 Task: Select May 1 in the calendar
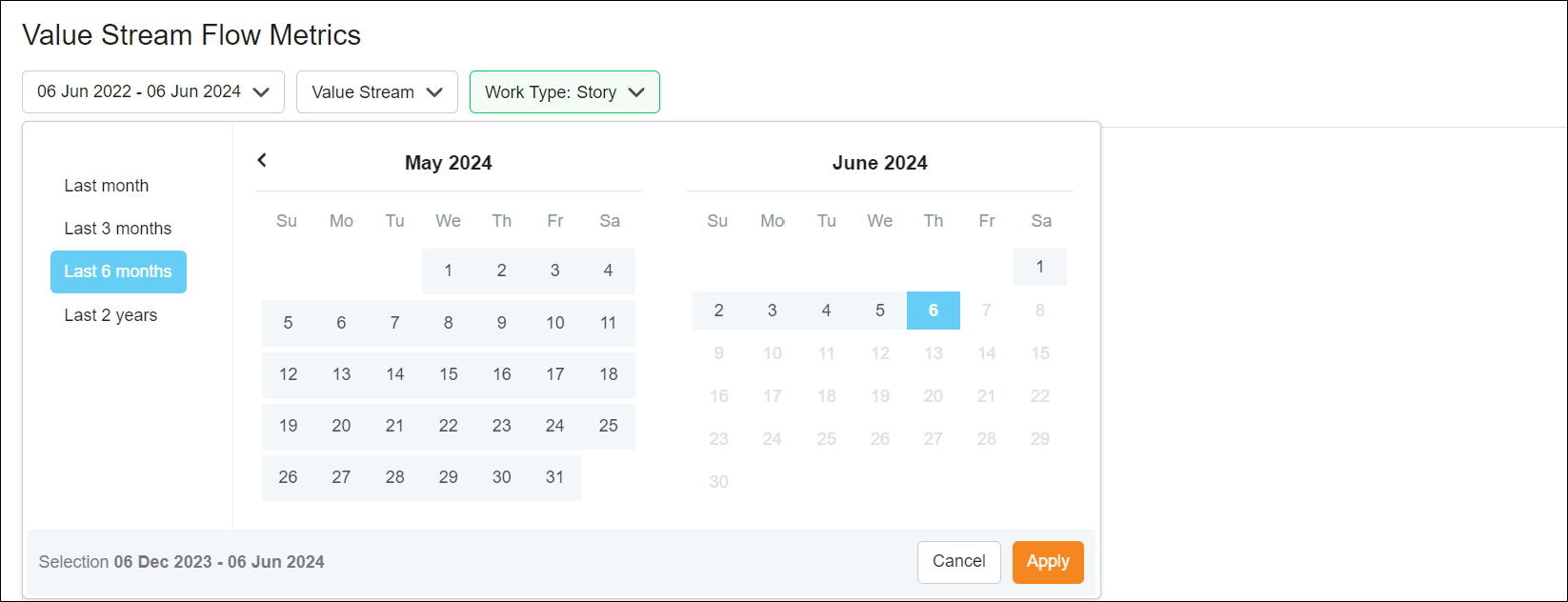coord(449,271)
